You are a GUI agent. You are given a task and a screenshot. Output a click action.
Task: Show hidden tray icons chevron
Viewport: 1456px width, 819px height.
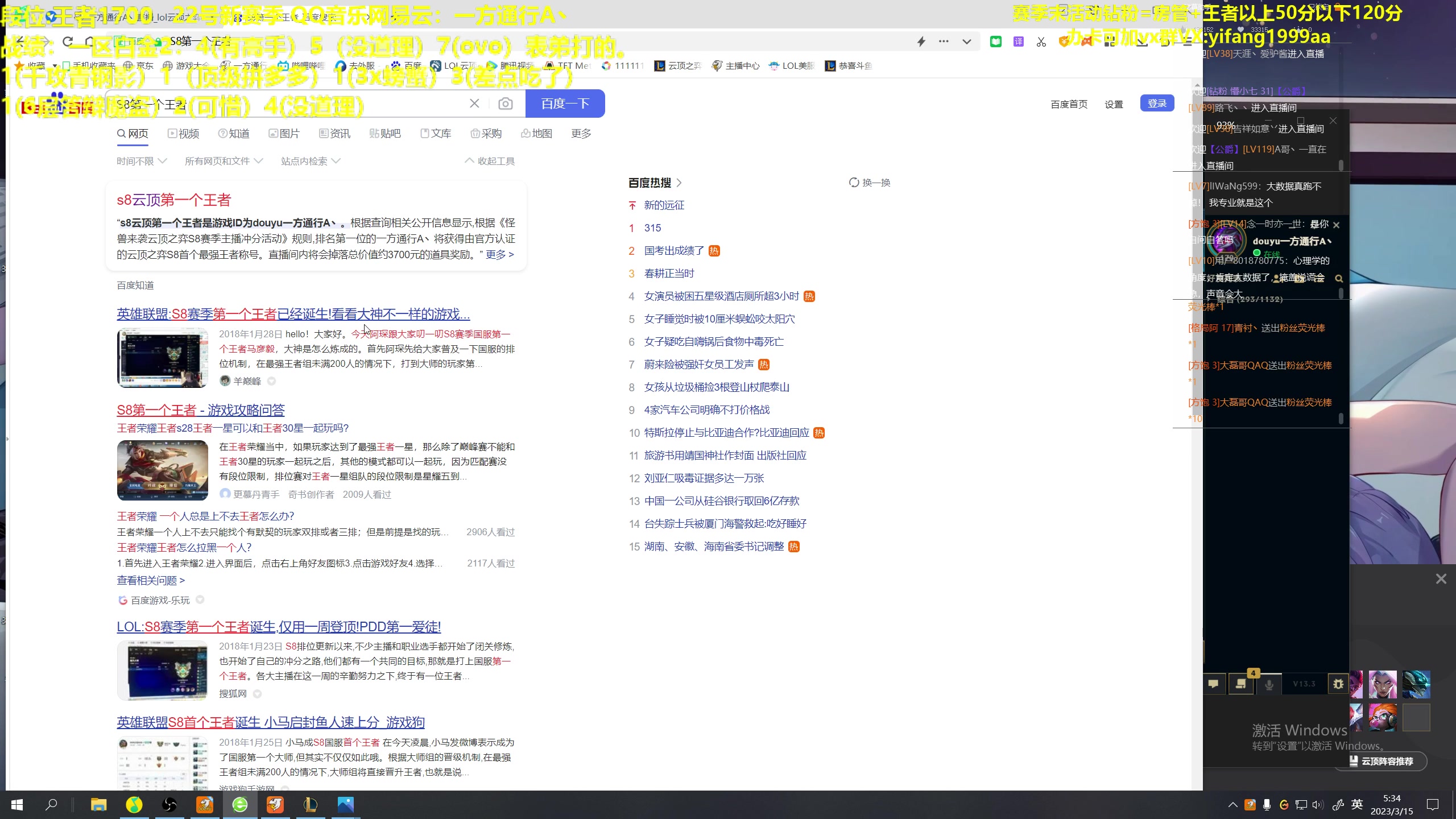coord(1232,805)
